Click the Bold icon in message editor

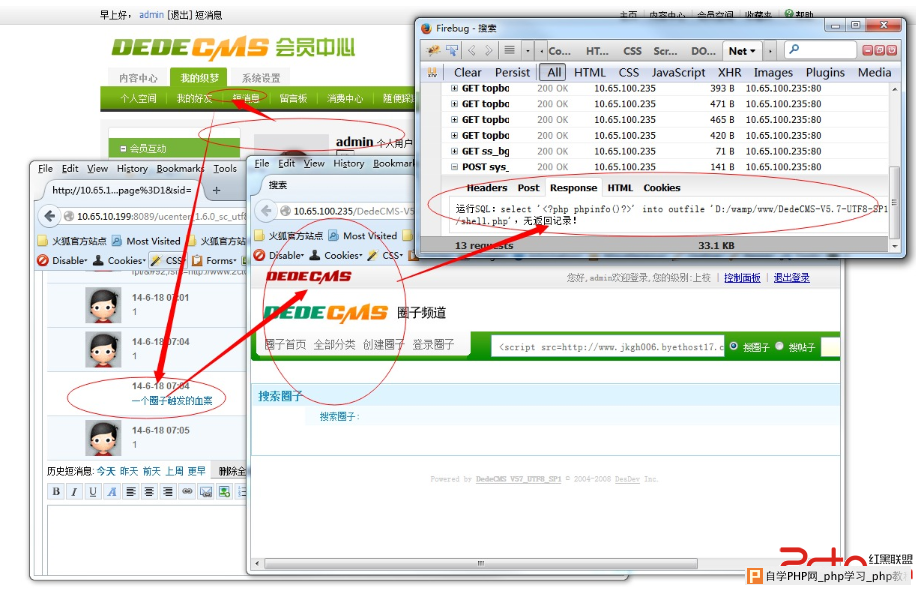pos(56,492)
